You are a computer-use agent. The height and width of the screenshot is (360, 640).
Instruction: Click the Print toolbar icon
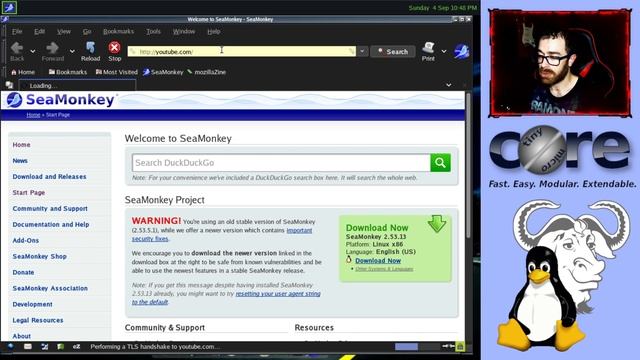(x=428, y=51)
